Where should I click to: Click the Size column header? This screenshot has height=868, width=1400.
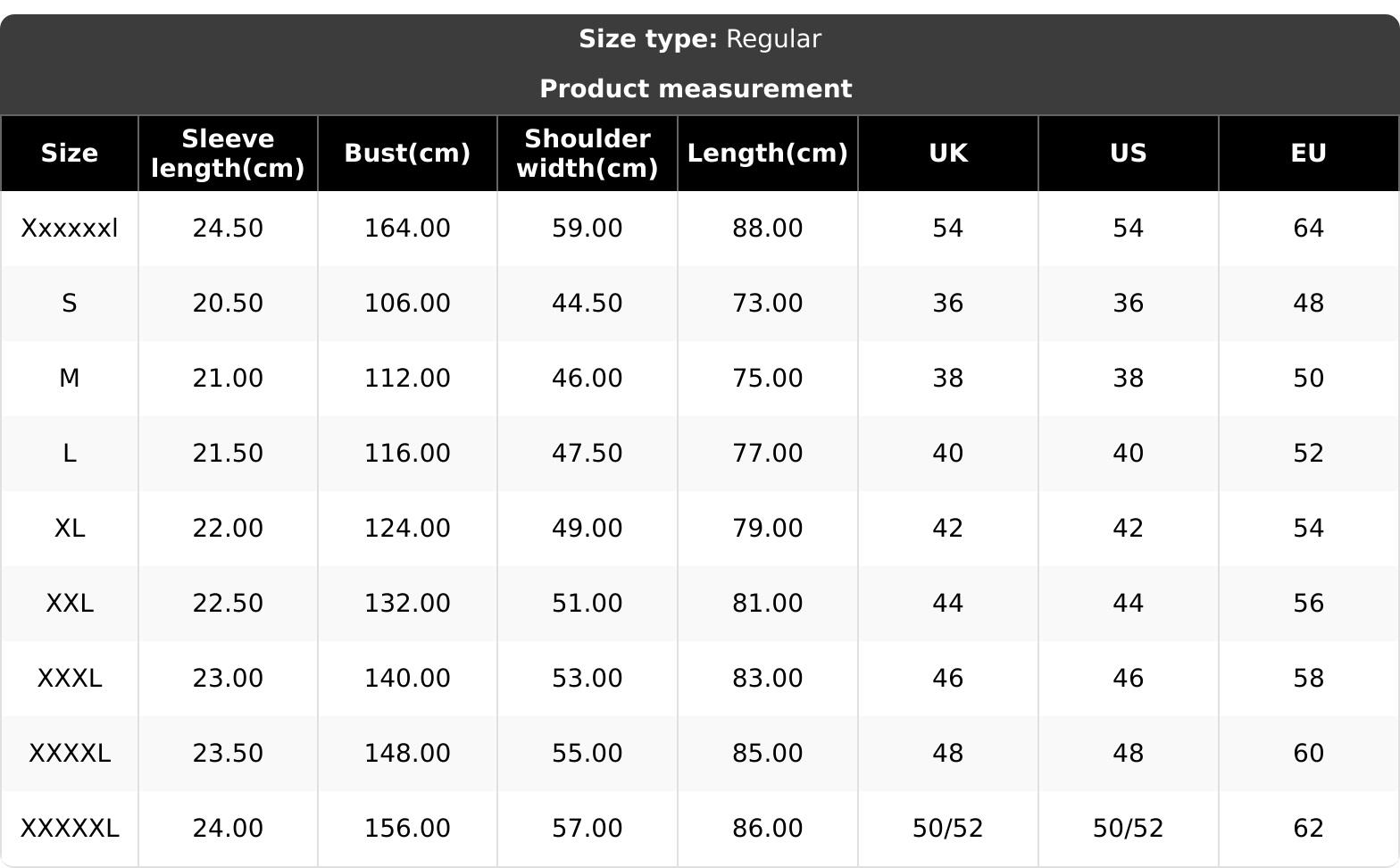[x=70, y=154]
